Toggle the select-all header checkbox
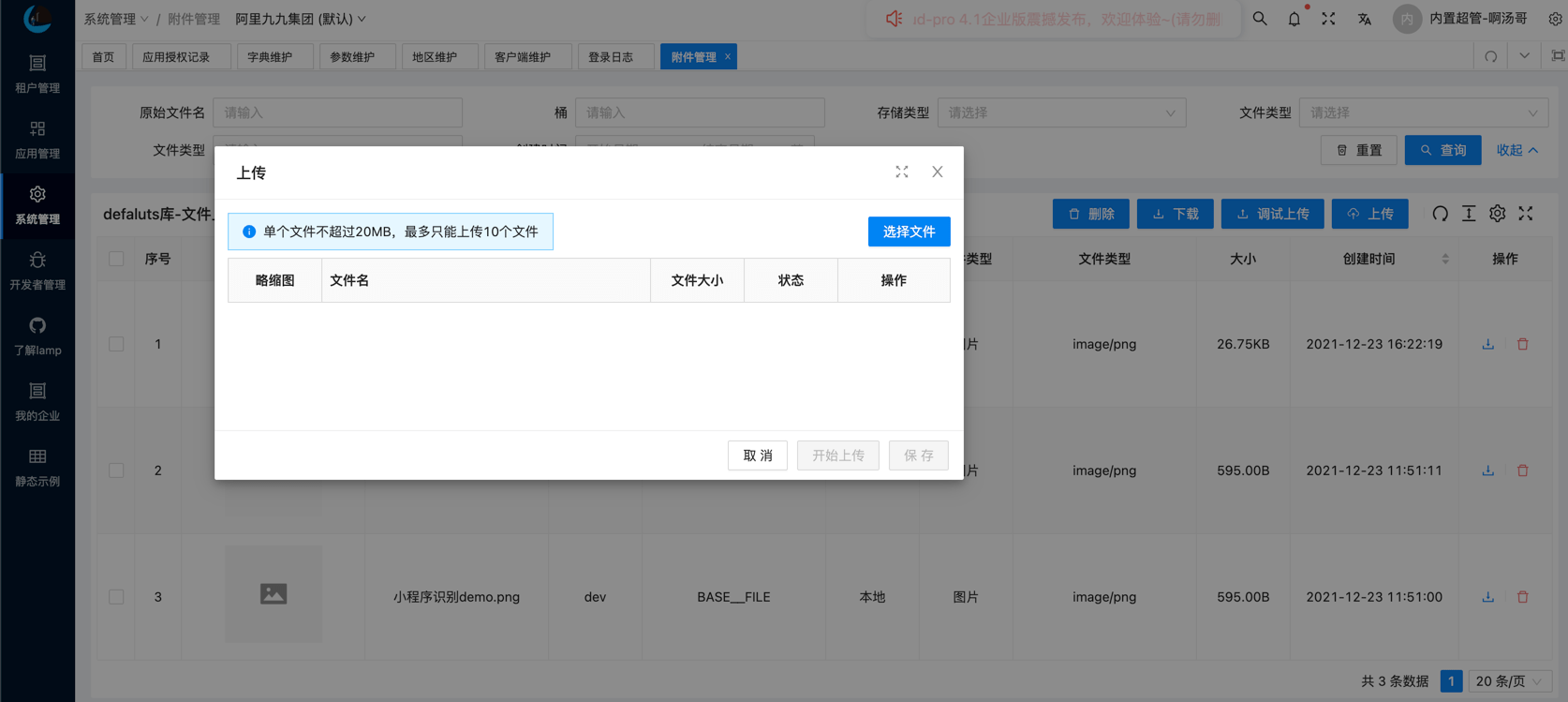 (x=116, y=259)
